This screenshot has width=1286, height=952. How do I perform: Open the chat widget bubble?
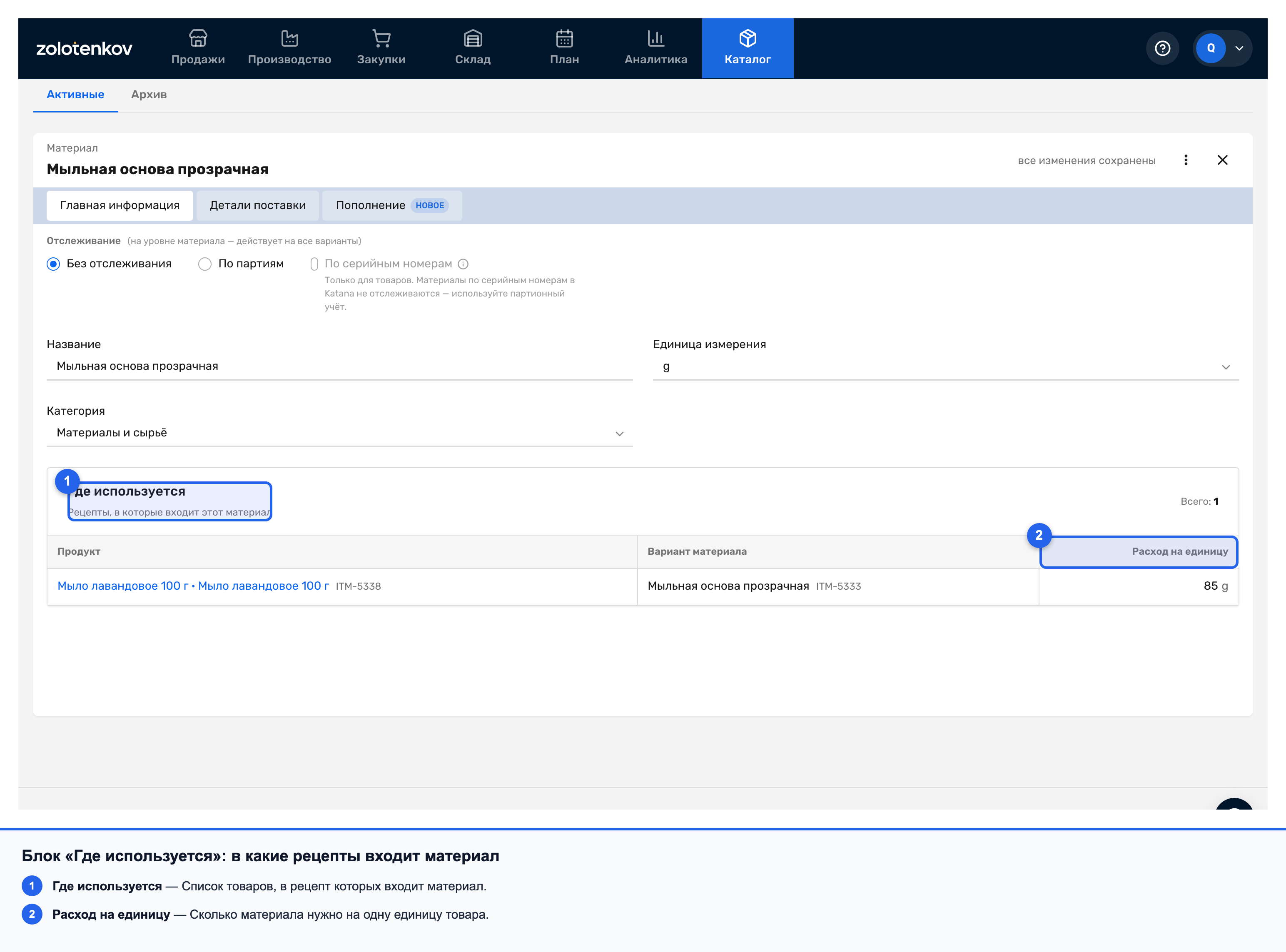1234,804
